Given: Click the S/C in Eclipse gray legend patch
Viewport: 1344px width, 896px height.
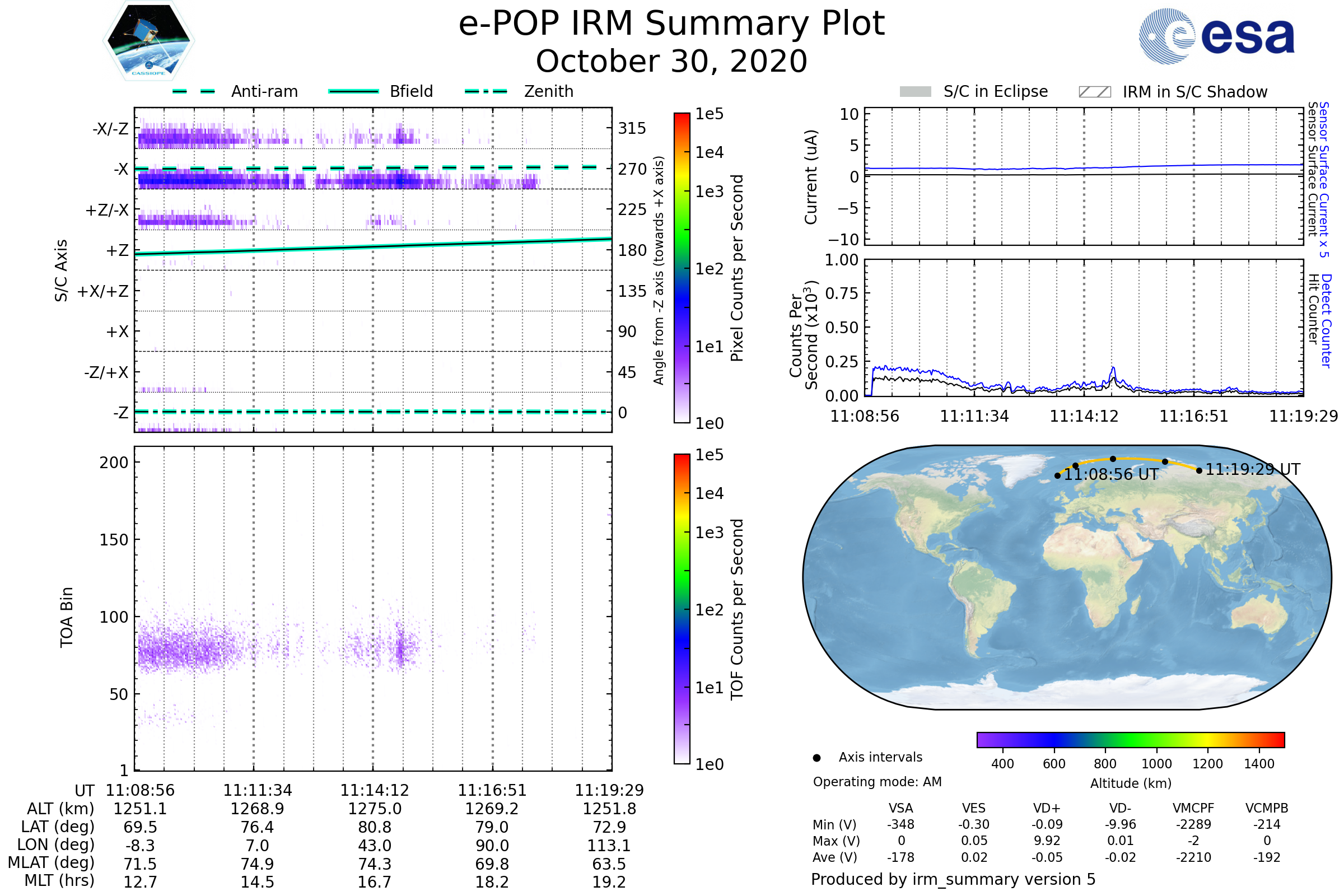Looking at the screenshot, I should [916, 92].
